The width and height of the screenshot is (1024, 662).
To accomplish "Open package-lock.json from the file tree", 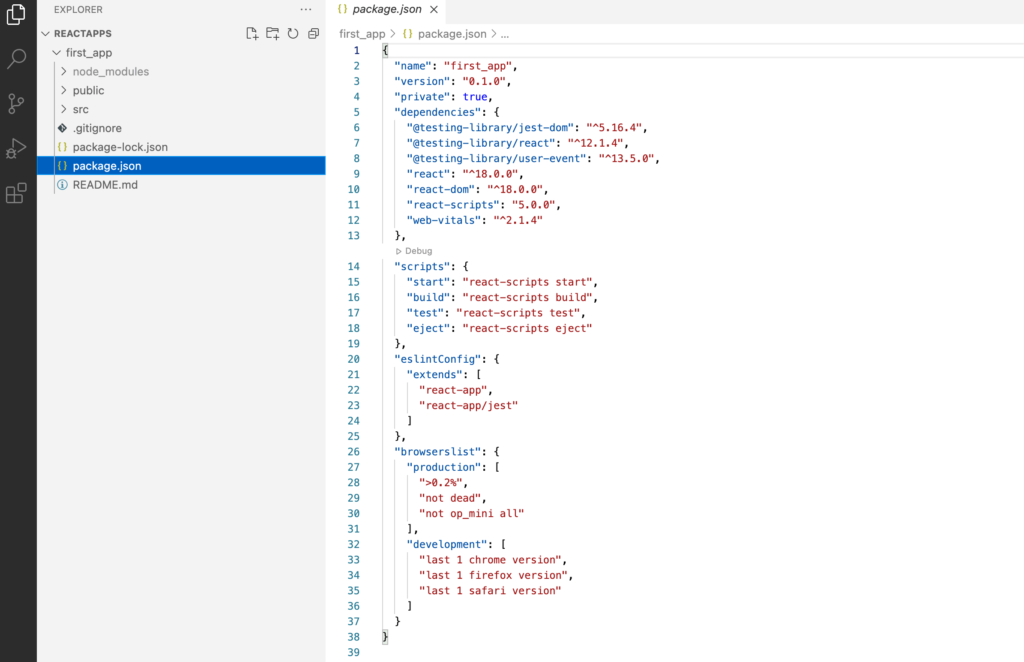I will click(120, 147).
